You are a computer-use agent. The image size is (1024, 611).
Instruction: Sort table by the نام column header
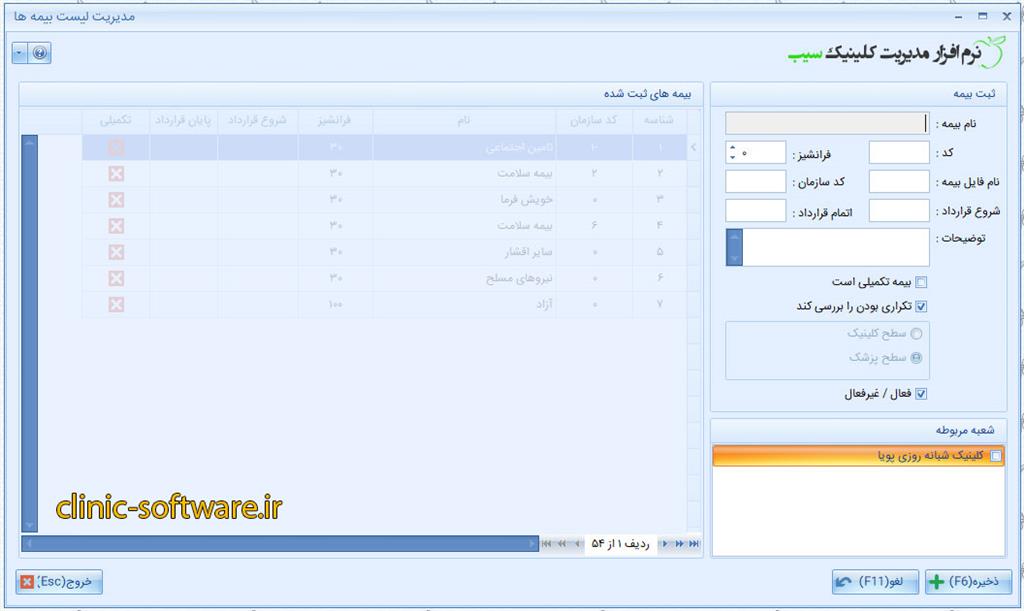pyautogui.click(x=464, y=120)
